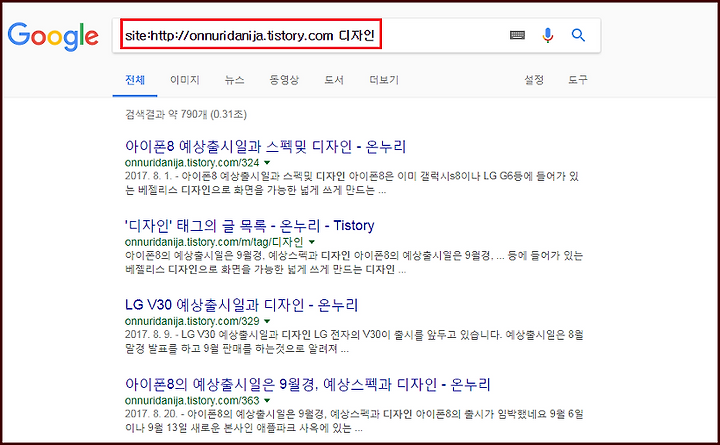Click the 검색결과 약 790개 result count
720x445 pixels.
click(186, 114)
